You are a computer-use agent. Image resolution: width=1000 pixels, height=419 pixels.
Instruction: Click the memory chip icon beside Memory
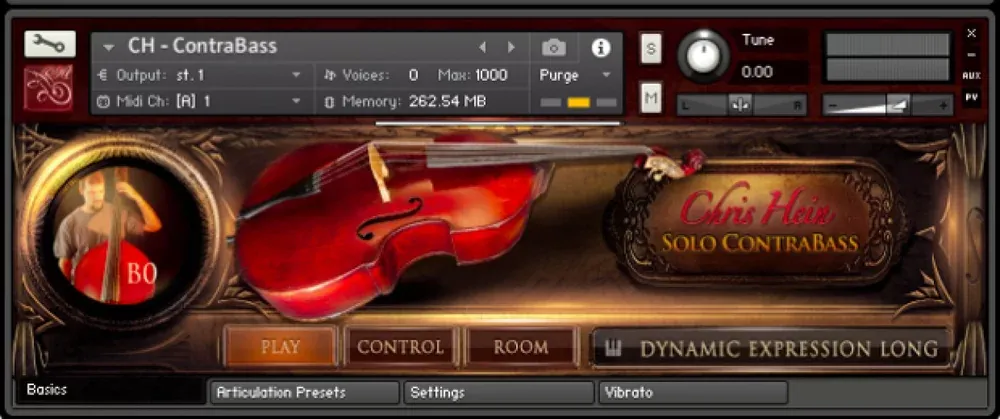click(x=330, y=101)
